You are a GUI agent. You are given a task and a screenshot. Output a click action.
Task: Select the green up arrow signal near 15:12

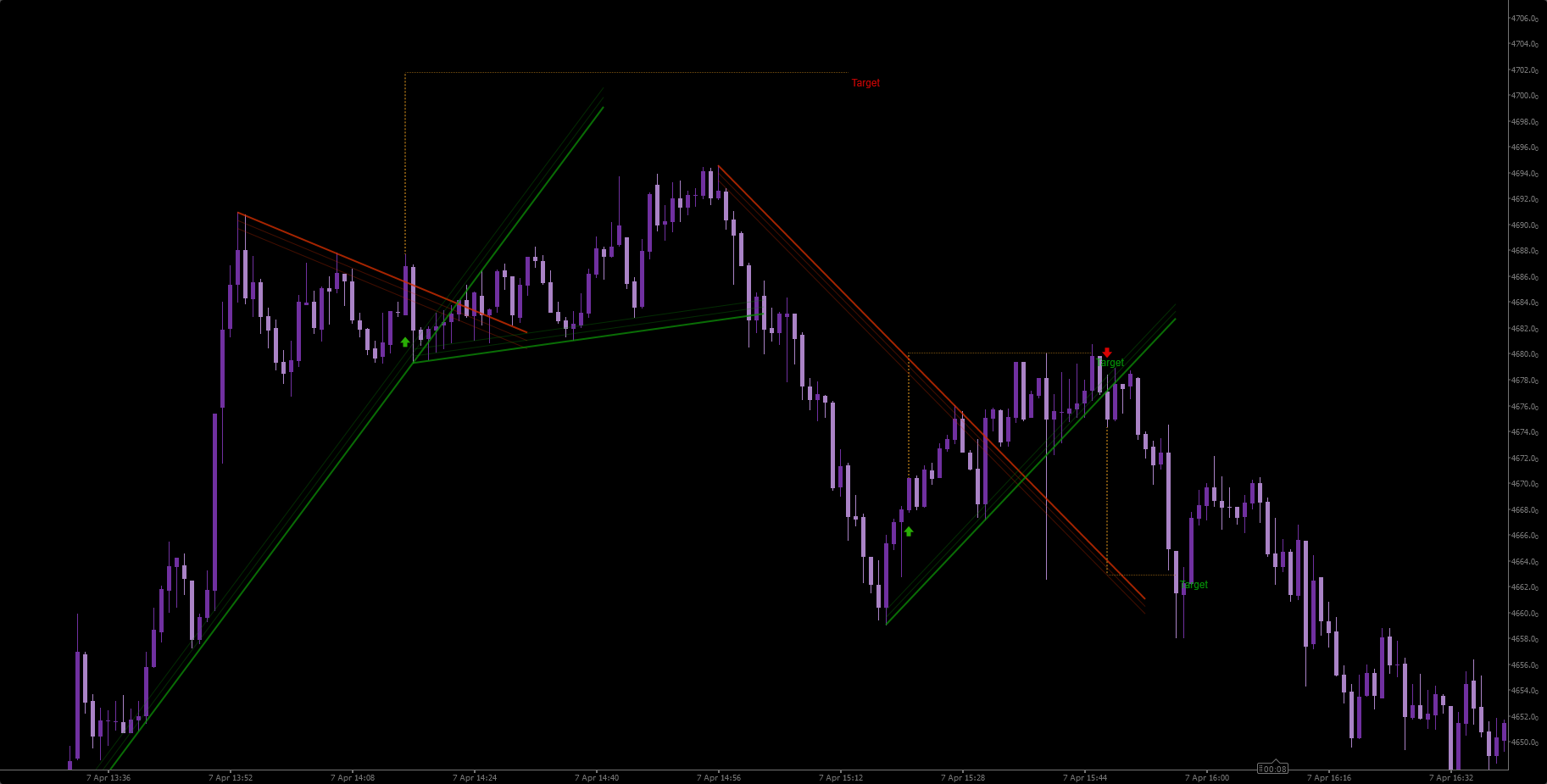coord(908,531)
